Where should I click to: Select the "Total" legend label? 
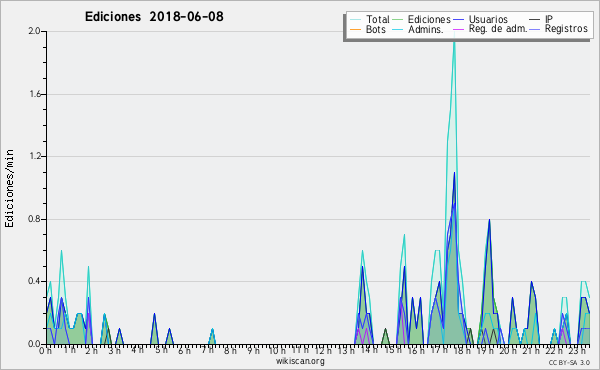click(x=377, y=19)
